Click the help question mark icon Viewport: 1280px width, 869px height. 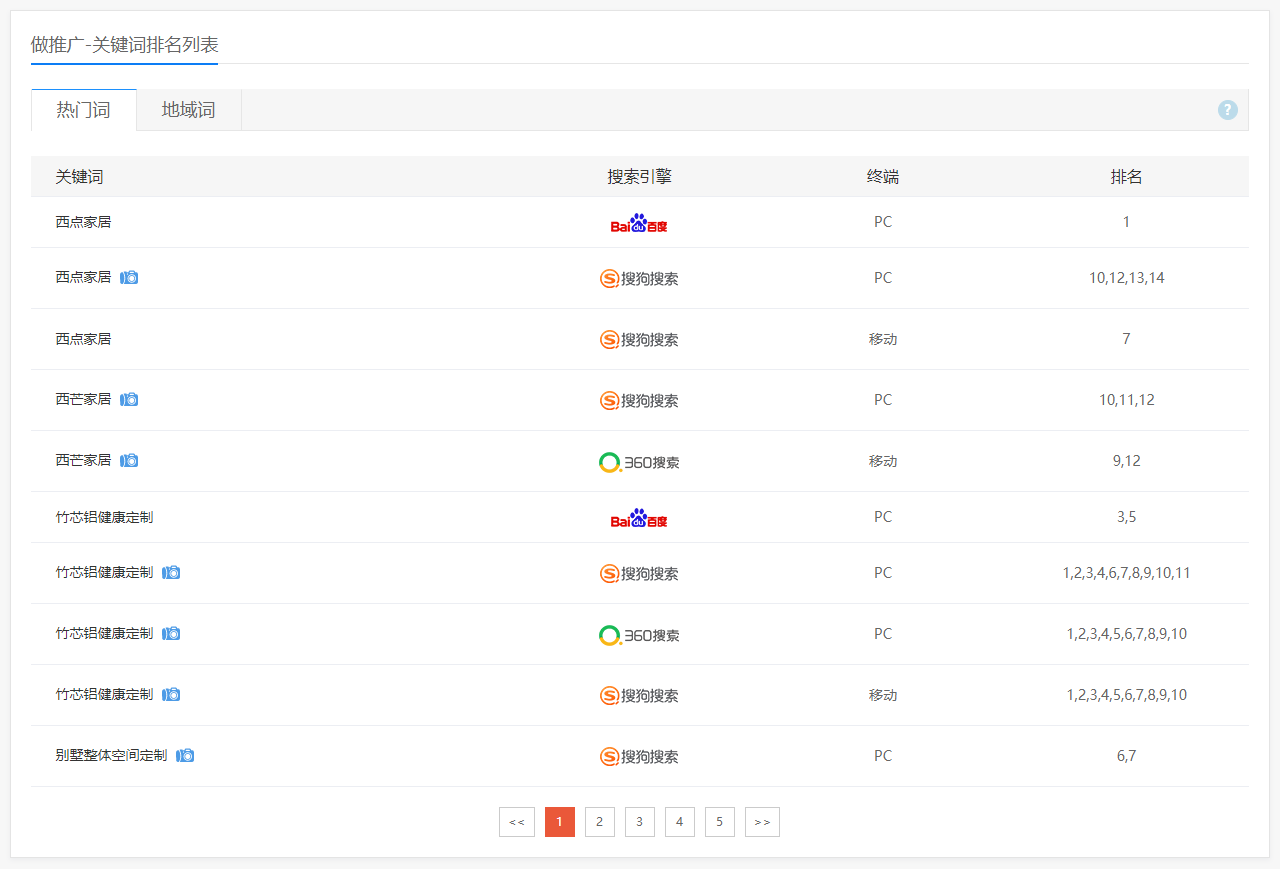(1227, 110)
